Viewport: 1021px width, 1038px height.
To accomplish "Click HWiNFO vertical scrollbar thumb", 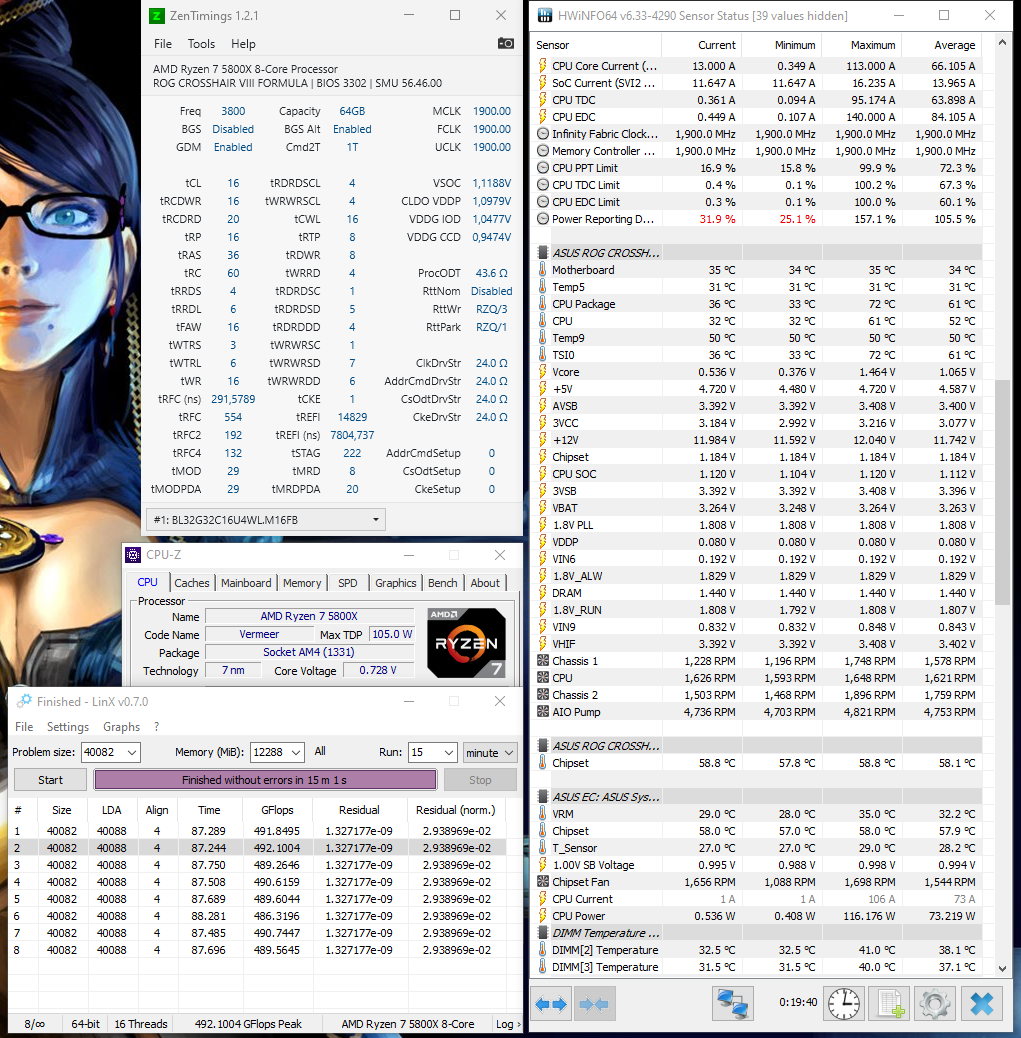I will [1002, 493].
